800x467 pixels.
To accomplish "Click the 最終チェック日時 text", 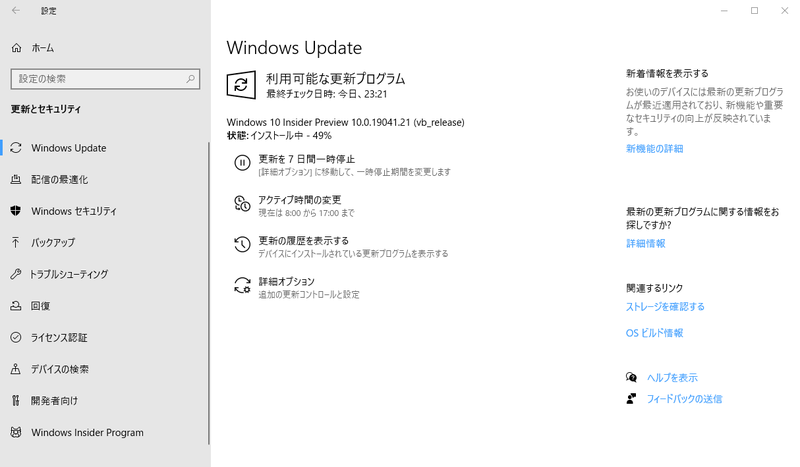I will coord(327,94).
